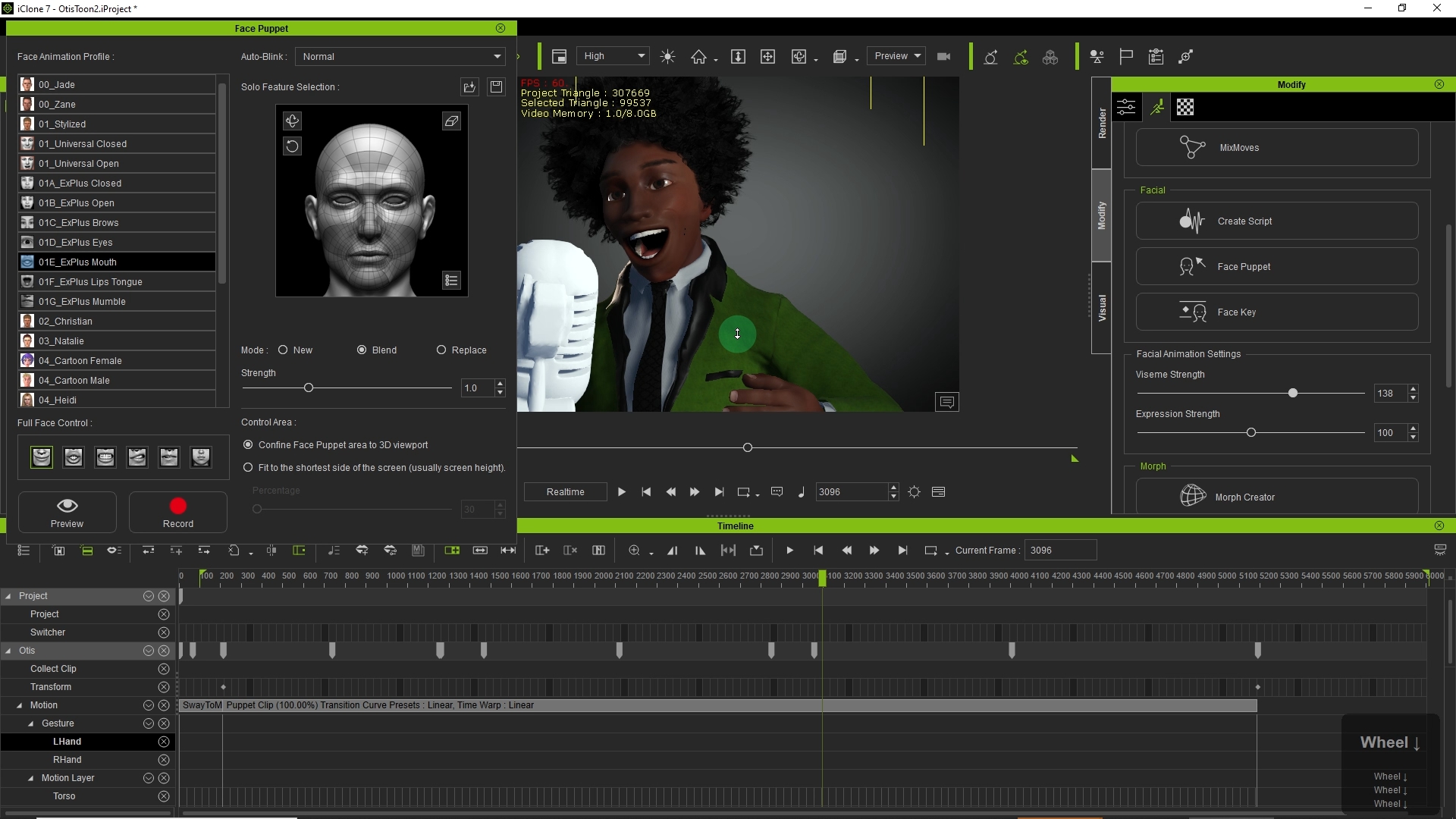The image size is (1456, 819).
Task: Open the Create Script facial tool
Action: (1277, 221)
